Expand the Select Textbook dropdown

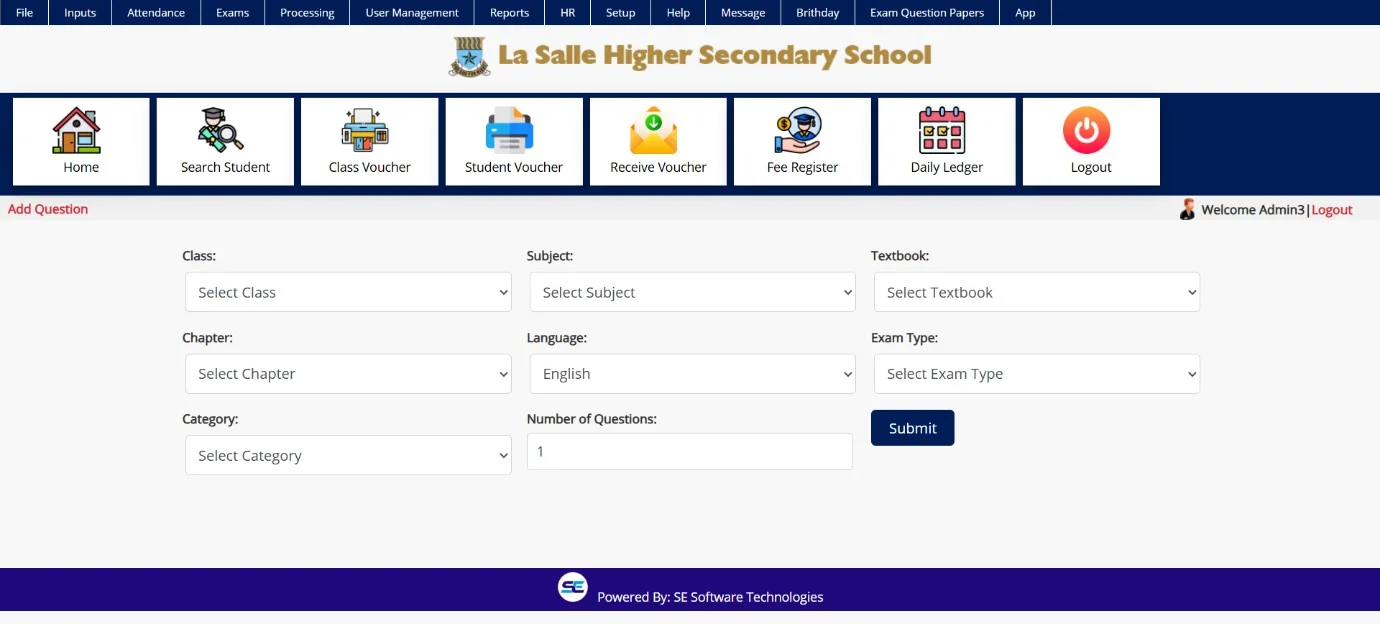tap(1036, 292)
